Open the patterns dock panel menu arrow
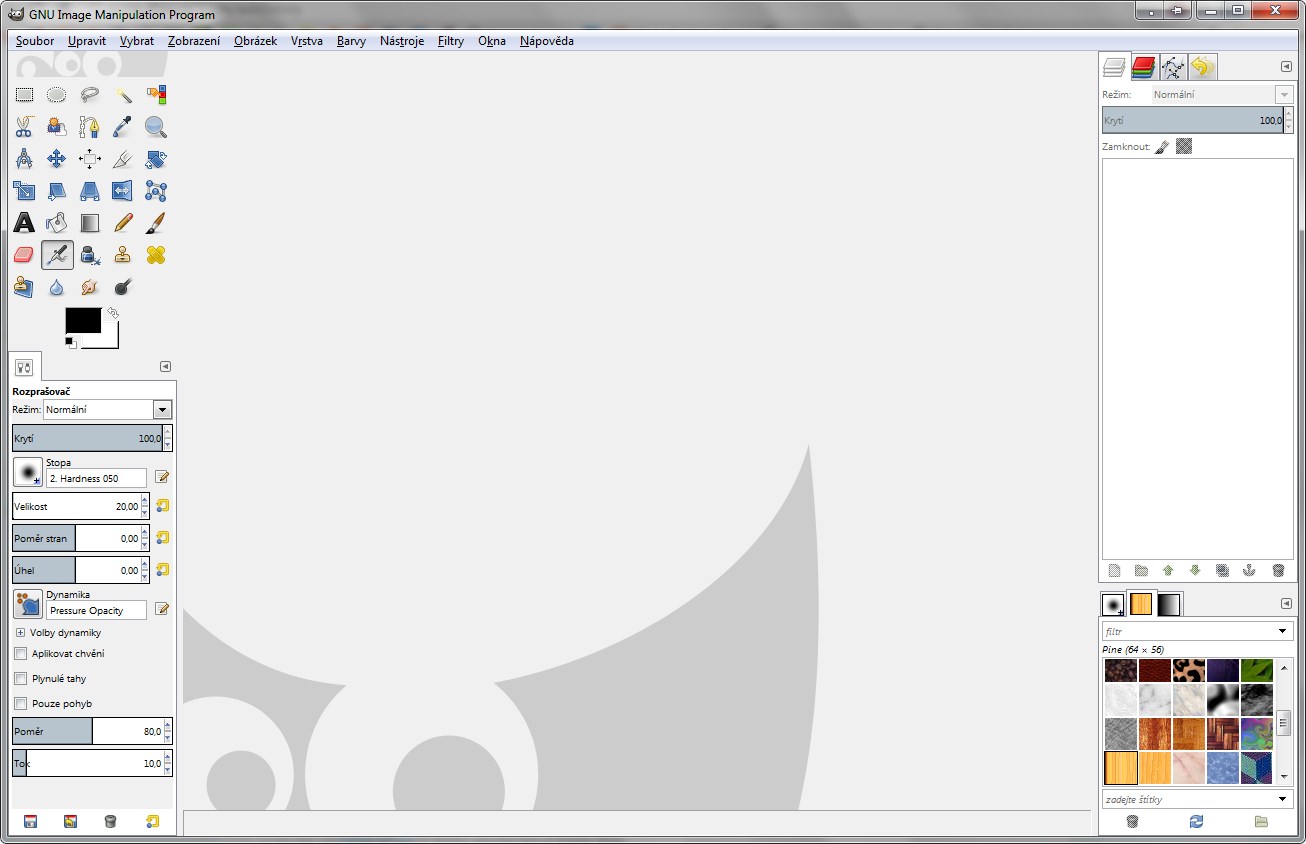This screenshot has width=1306, height=844. coord(1286,604)
